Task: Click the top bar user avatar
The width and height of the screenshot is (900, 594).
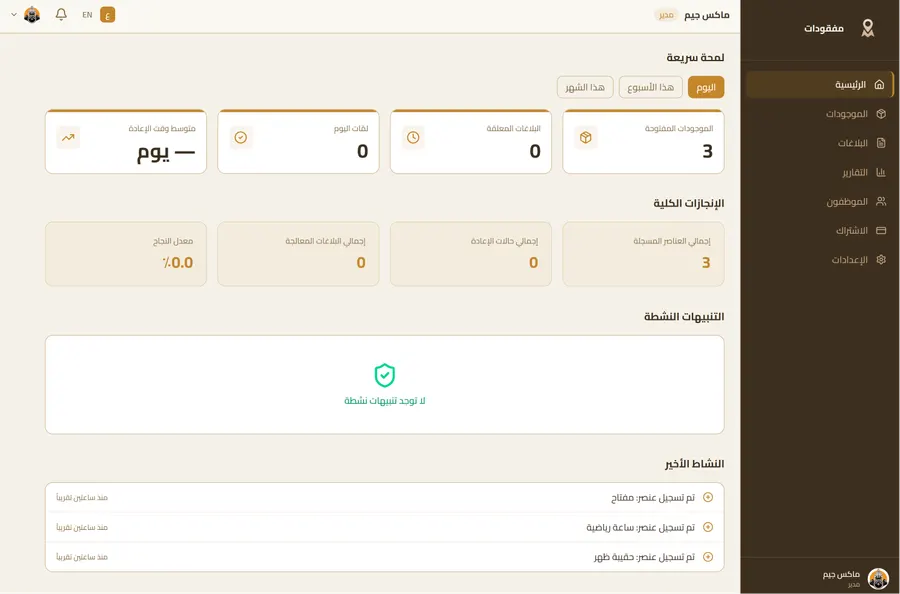Action: pos(32,15)
